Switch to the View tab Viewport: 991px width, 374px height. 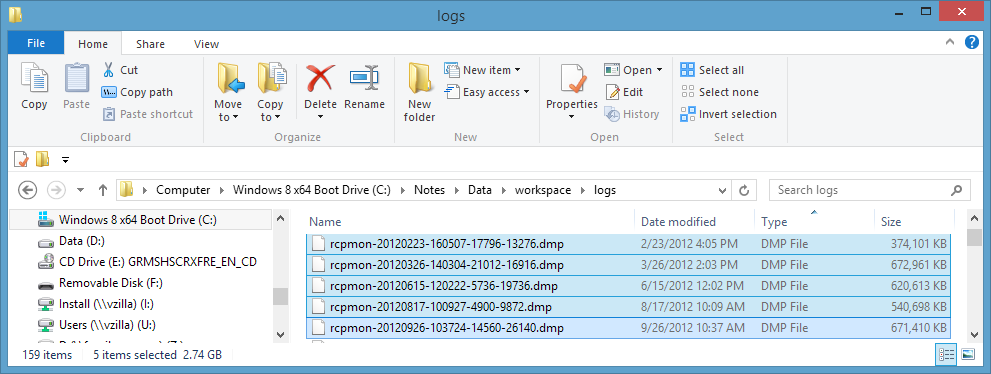[207, 44]
